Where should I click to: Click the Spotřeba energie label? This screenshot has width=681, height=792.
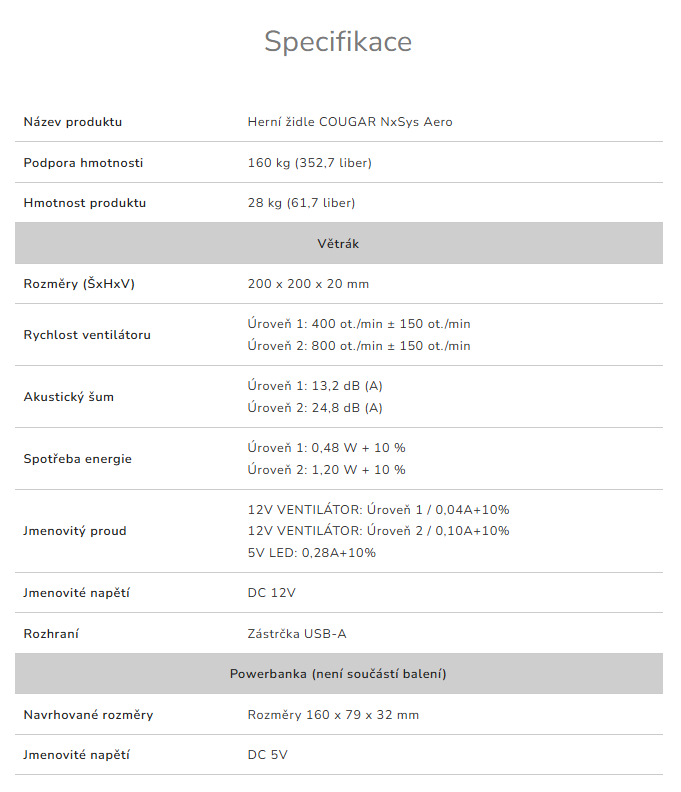click(78, 459)
